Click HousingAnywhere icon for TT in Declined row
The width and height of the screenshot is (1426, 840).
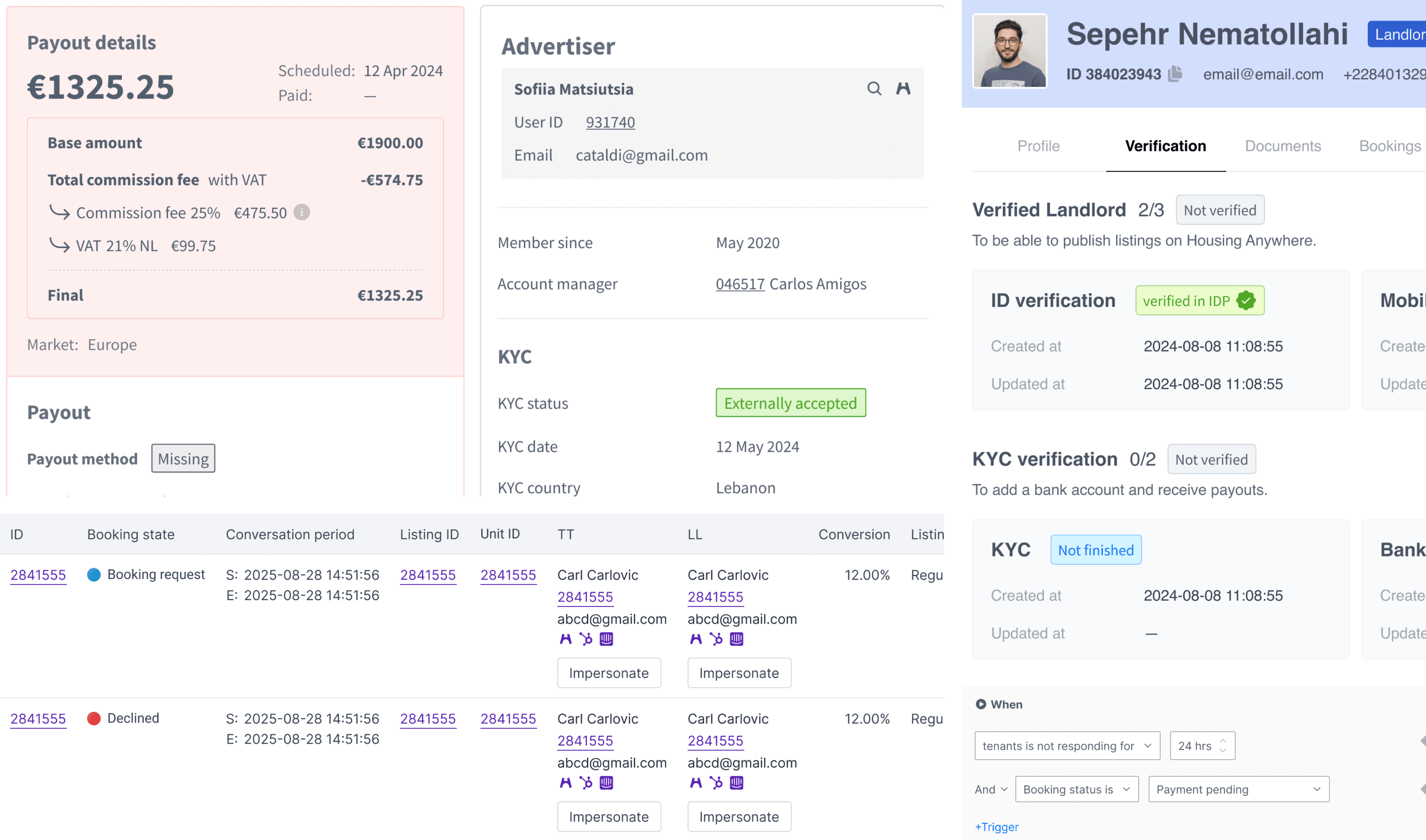click(x=565, y=783)
